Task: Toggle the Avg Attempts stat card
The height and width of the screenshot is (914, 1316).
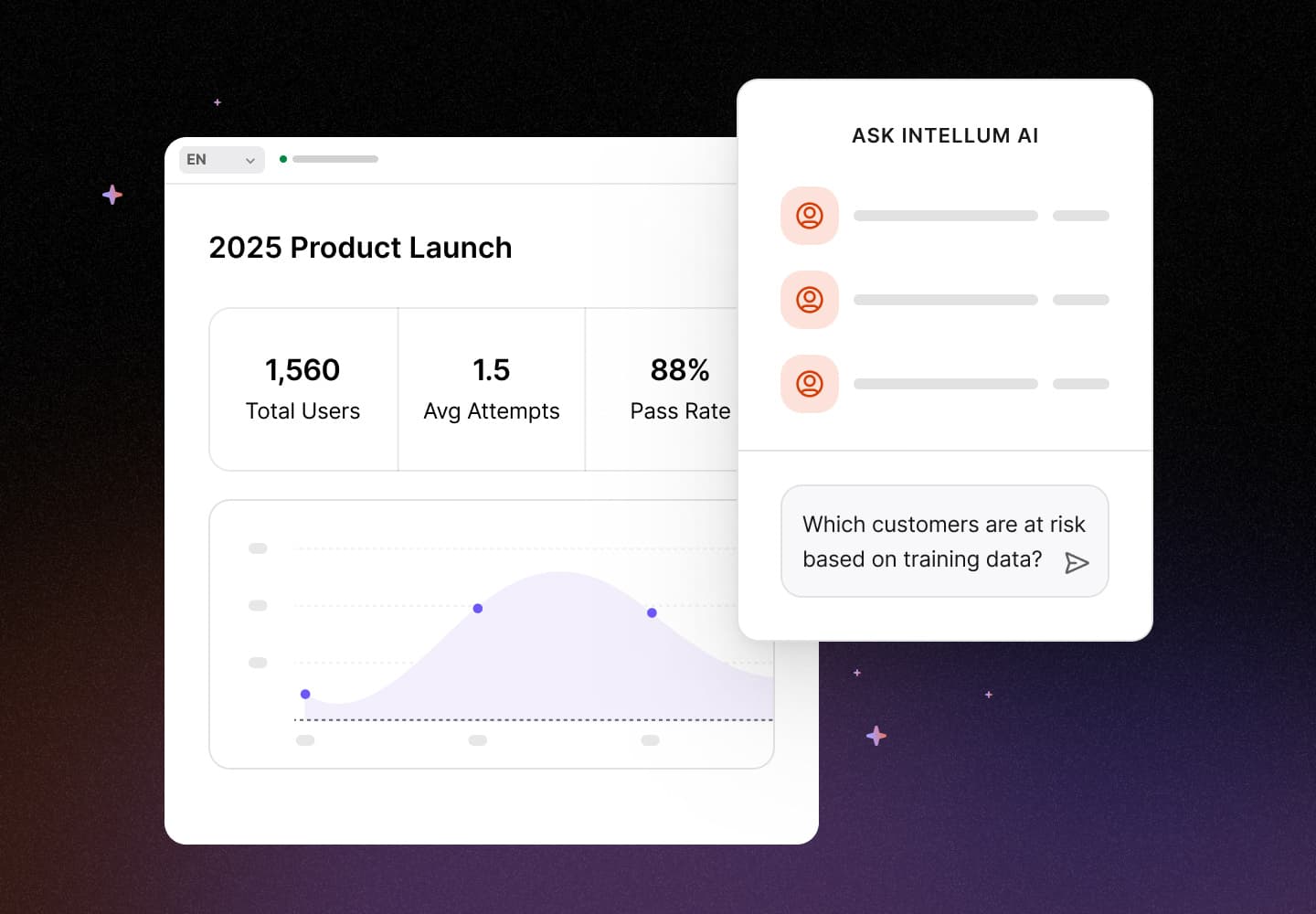Action: (x=491, y=388)
